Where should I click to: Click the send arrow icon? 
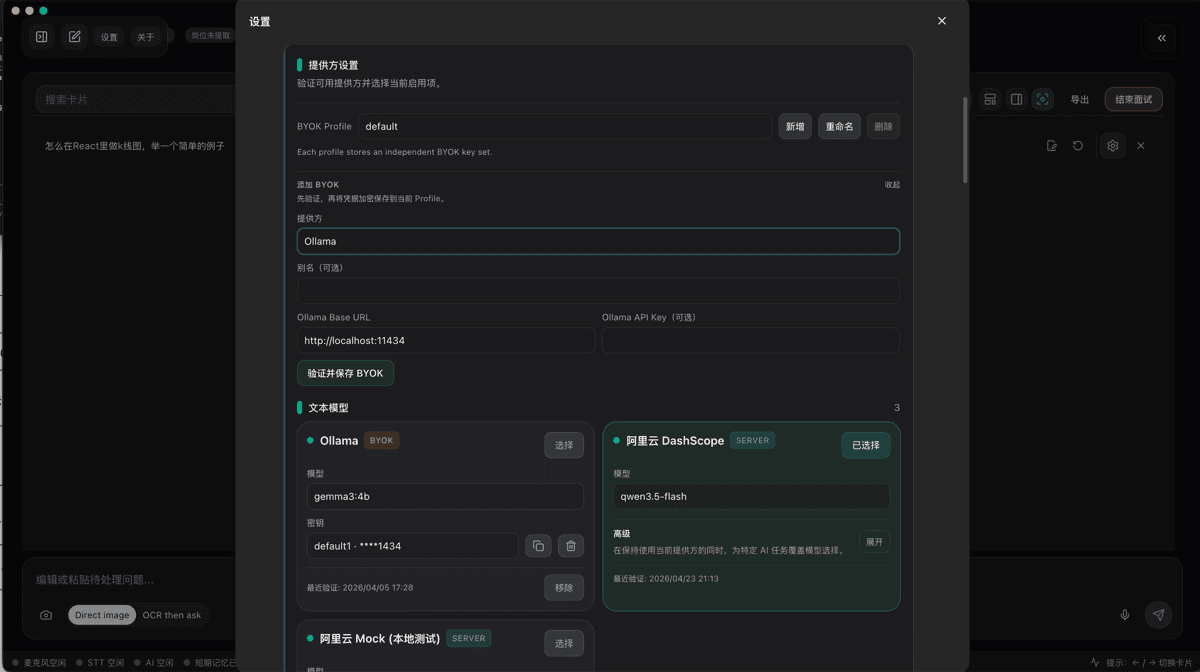pos(1159,615)
